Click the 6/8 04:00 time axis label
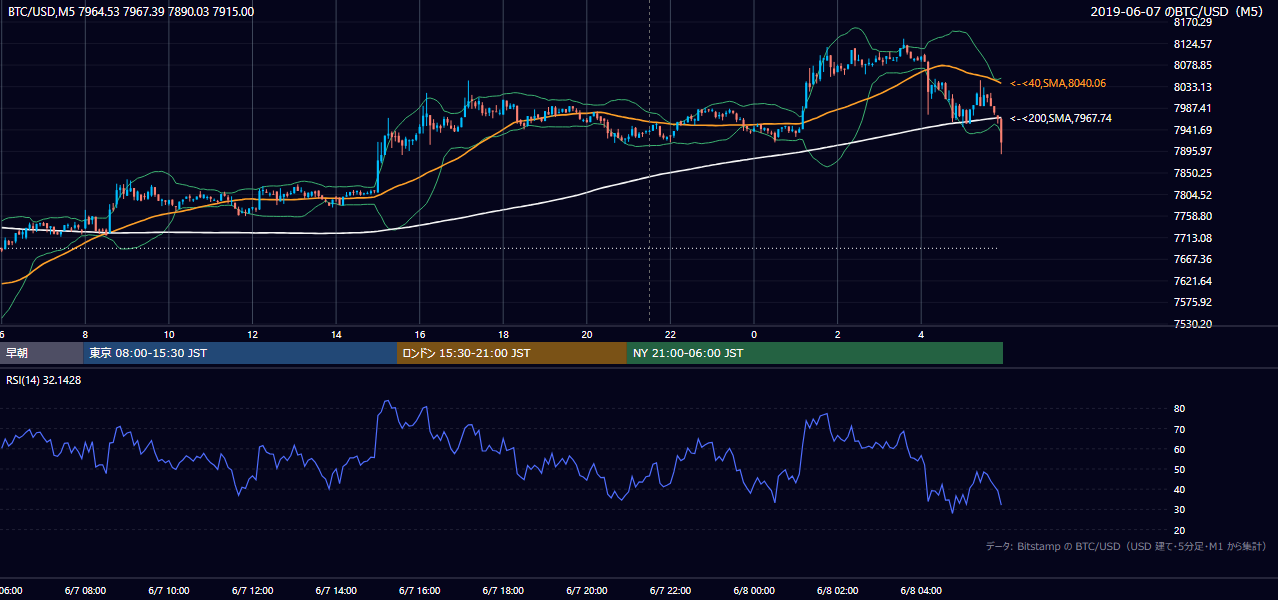The width and height of the screenshot is (1278, 600). [x=922, y=591]
